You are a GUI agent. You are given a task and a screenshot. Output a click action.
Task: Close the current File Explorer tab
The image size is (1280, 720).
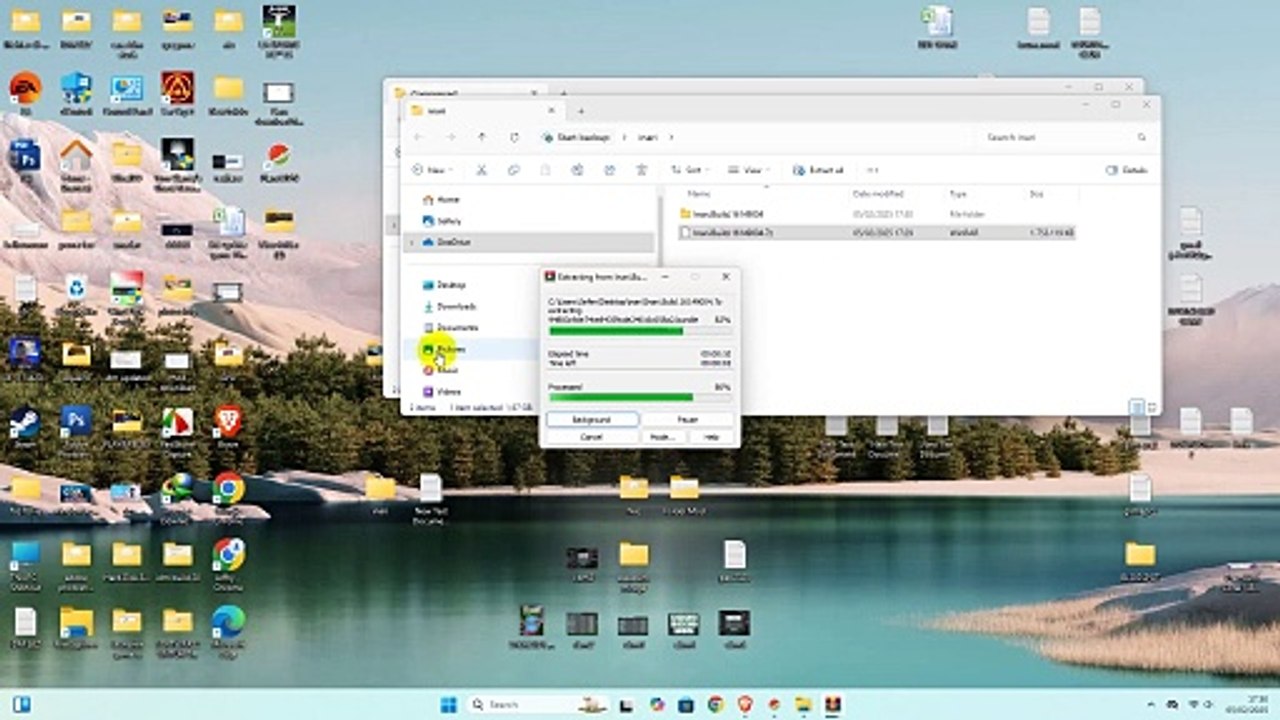pos(550,111)
